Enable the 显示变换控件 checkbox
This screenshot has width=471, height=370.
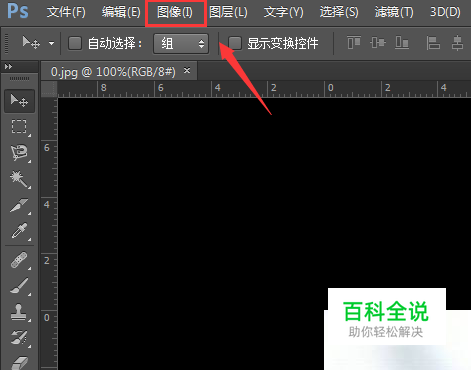tap(235, 43)
